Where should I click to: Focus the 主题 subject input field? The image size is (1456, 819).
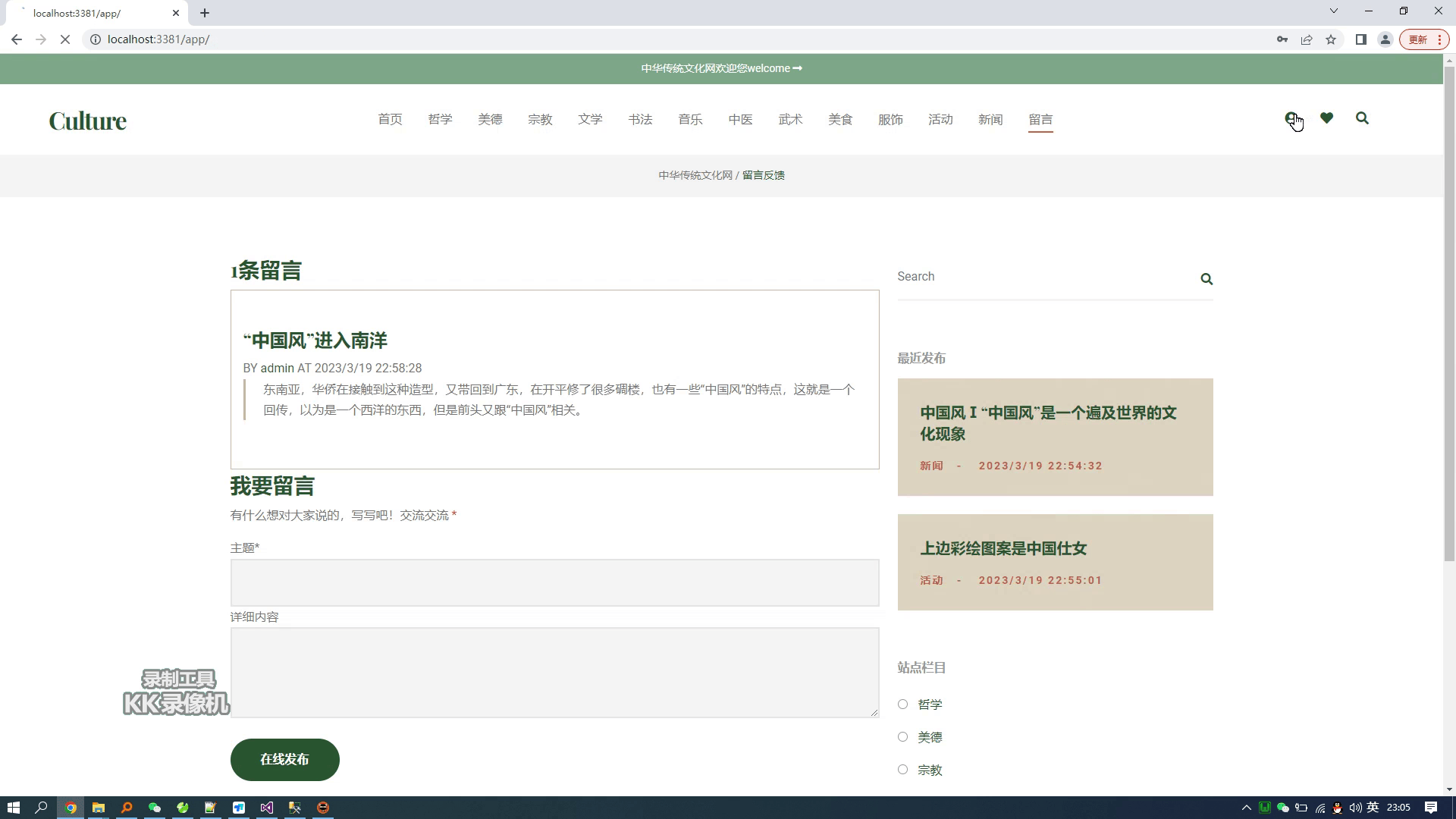tap(554, 582)
